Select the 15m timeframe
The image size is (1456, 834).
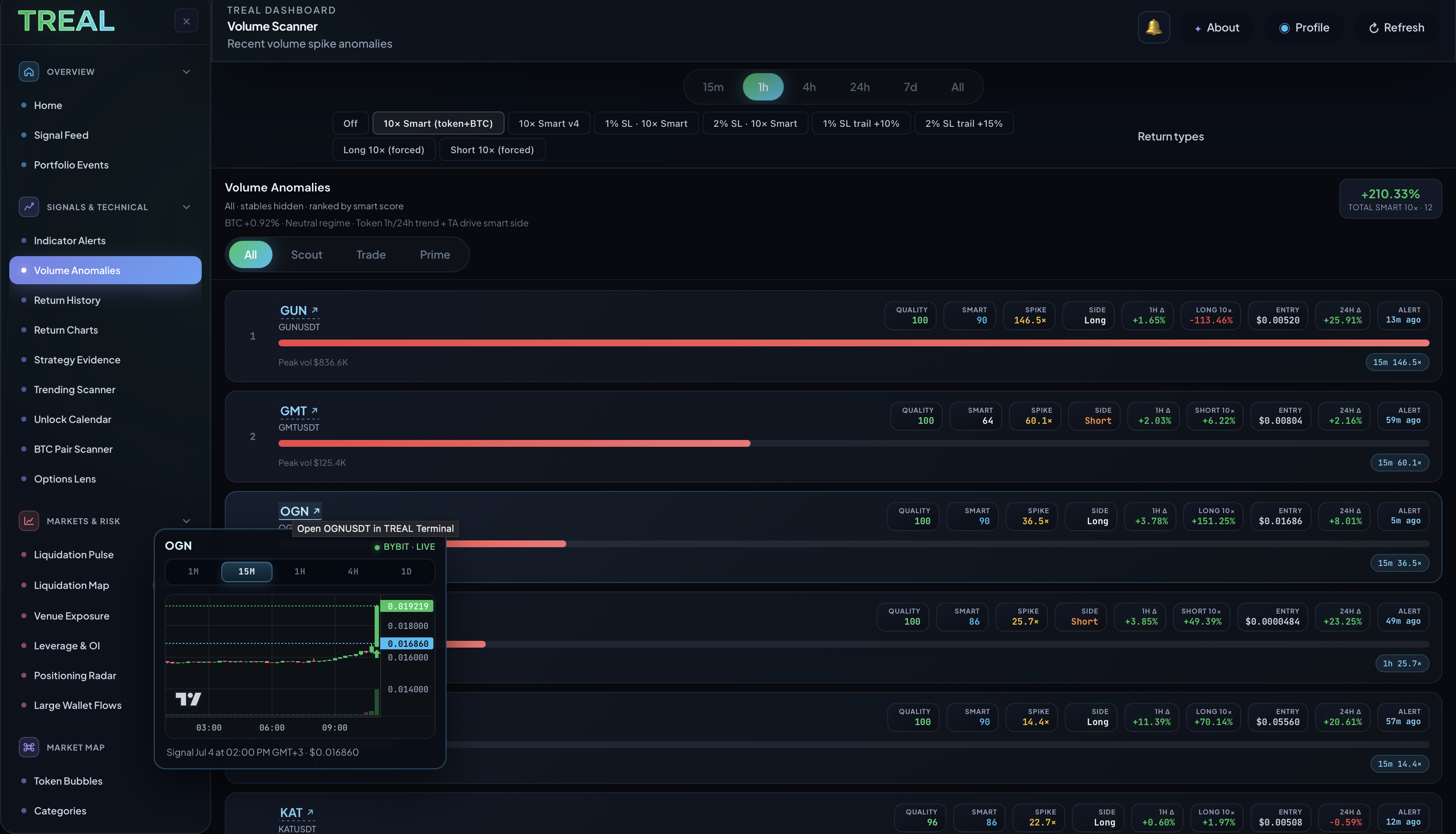[713, 87]
